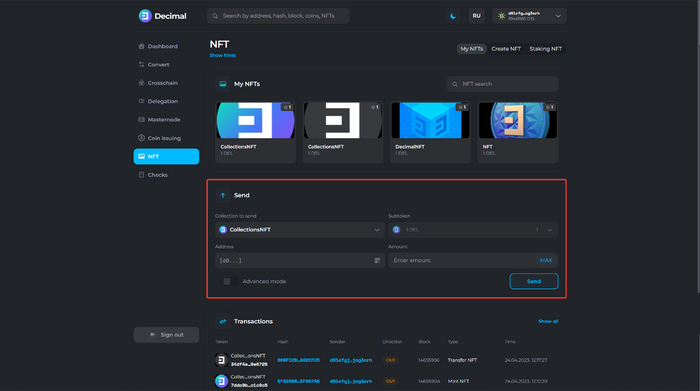This screenshot has width=700, height=391.
Task: Select the DecimalNFT thumbnail card
Action: pos(430,132)
